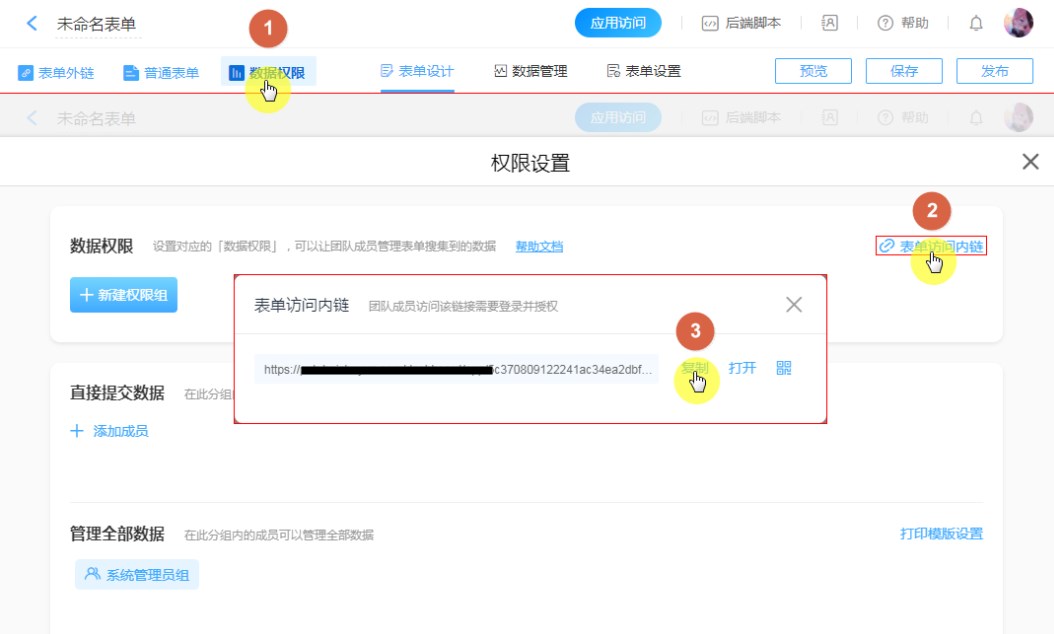This screenshot has width=1054, height=634.
Task: Click 添加成员 under 直接提交数据
Action: tap(109, 431)
